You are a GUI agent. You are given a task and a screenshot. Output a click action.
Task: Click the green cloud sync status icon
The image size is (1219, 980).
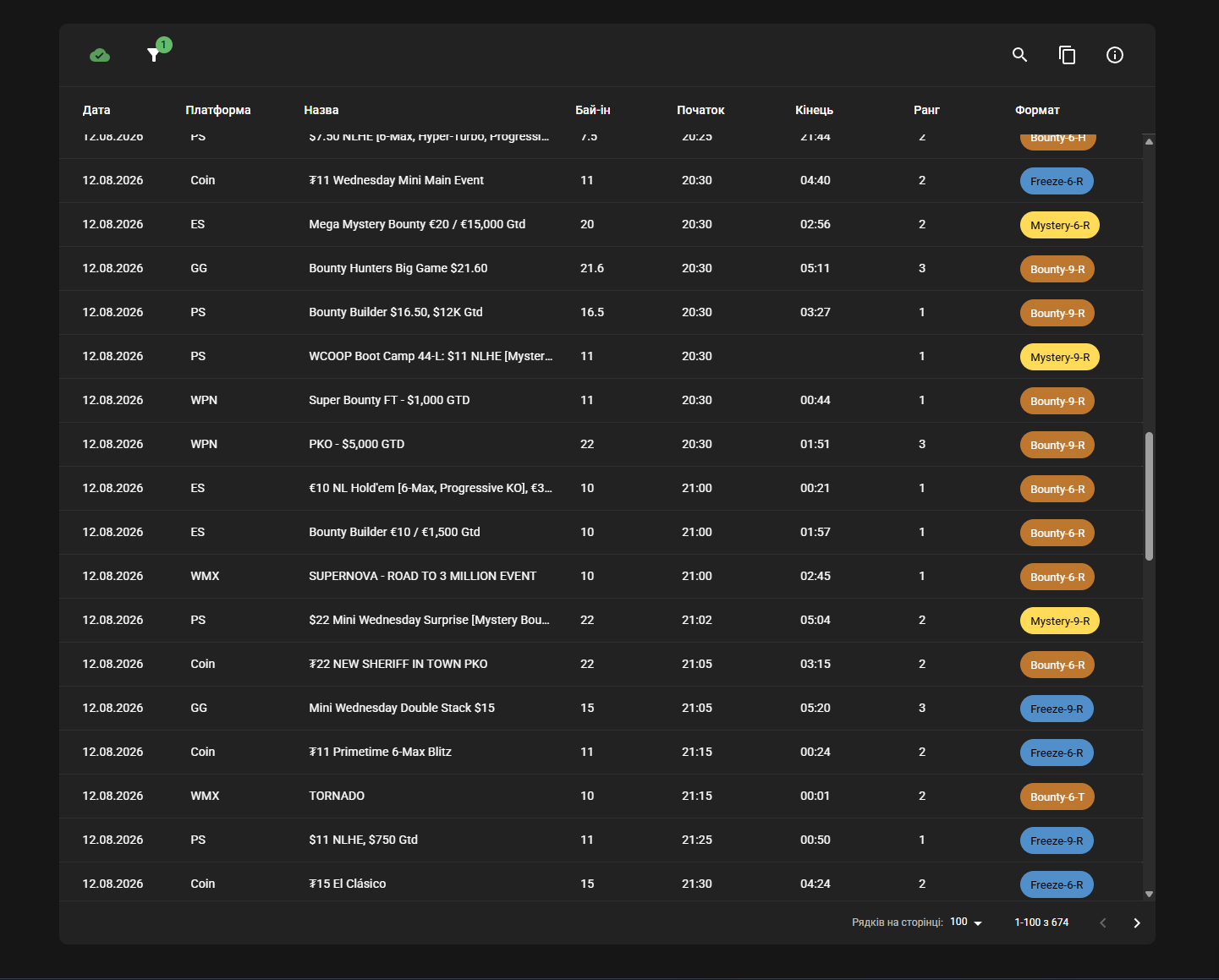coord(100,55)
